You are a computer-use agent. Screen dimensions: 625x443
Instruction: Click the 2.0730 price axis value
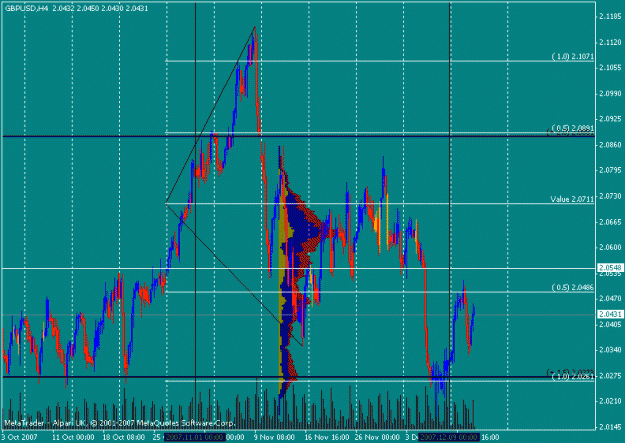(610, 196)
